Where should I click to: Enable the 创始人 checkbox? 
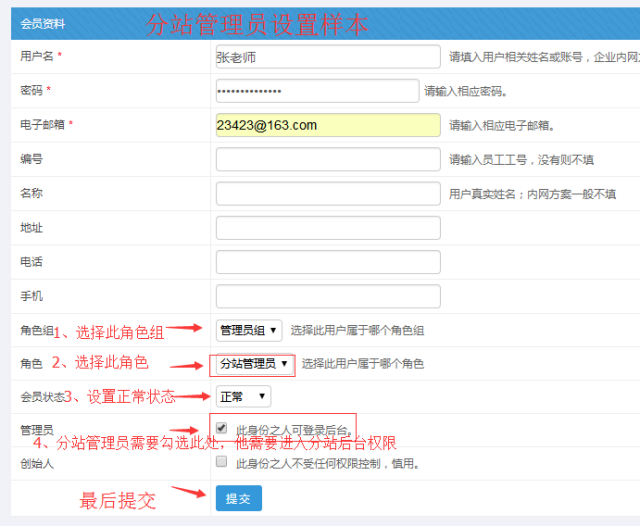(x=222, y=462)
